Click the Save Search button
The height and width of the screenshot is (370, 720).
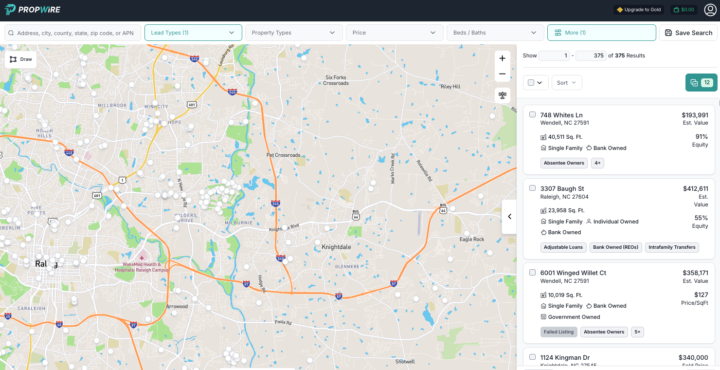[688, 33]
